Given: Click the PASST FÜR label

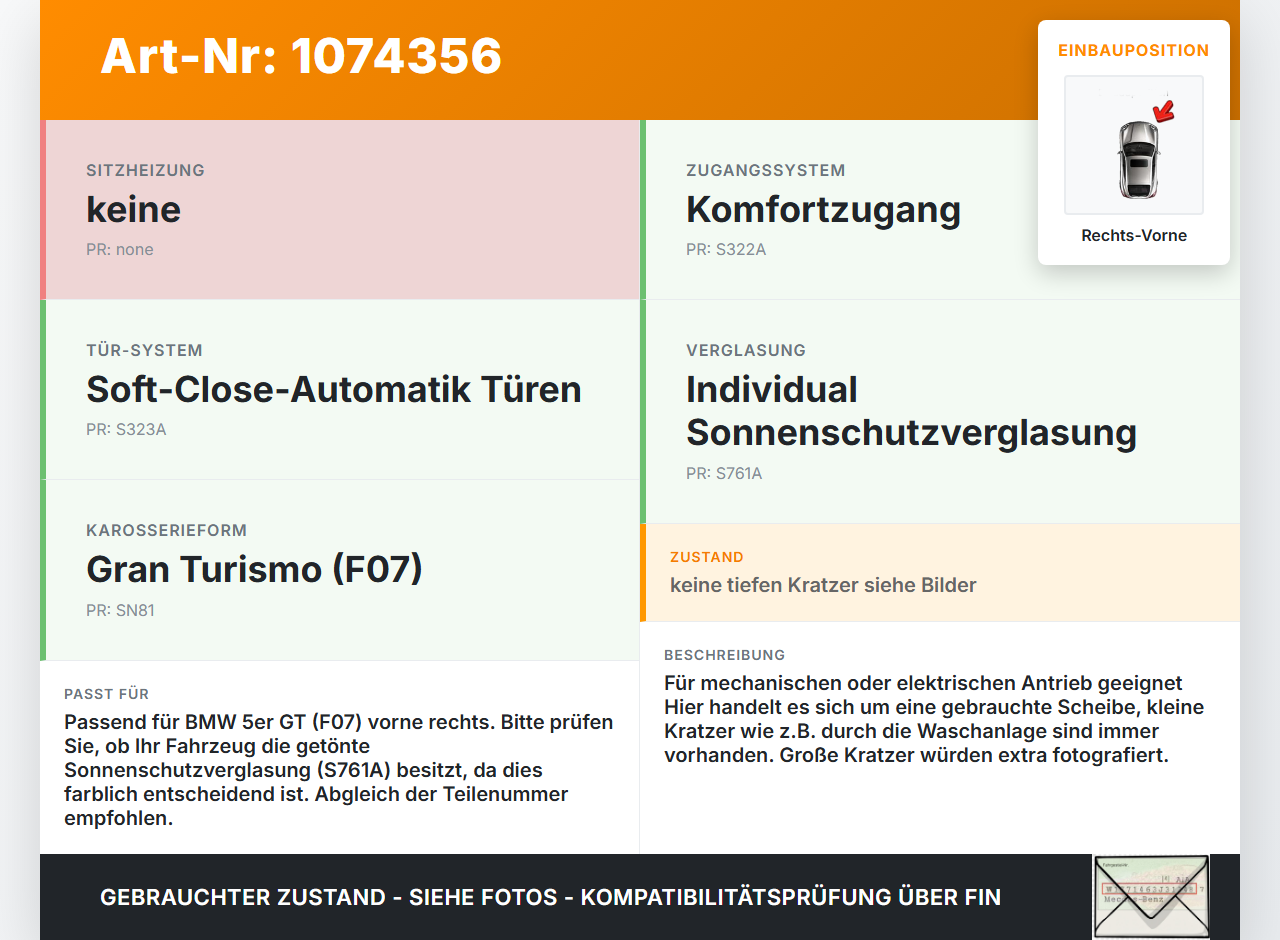Looking at the screenshot, I should pos(107,694).
